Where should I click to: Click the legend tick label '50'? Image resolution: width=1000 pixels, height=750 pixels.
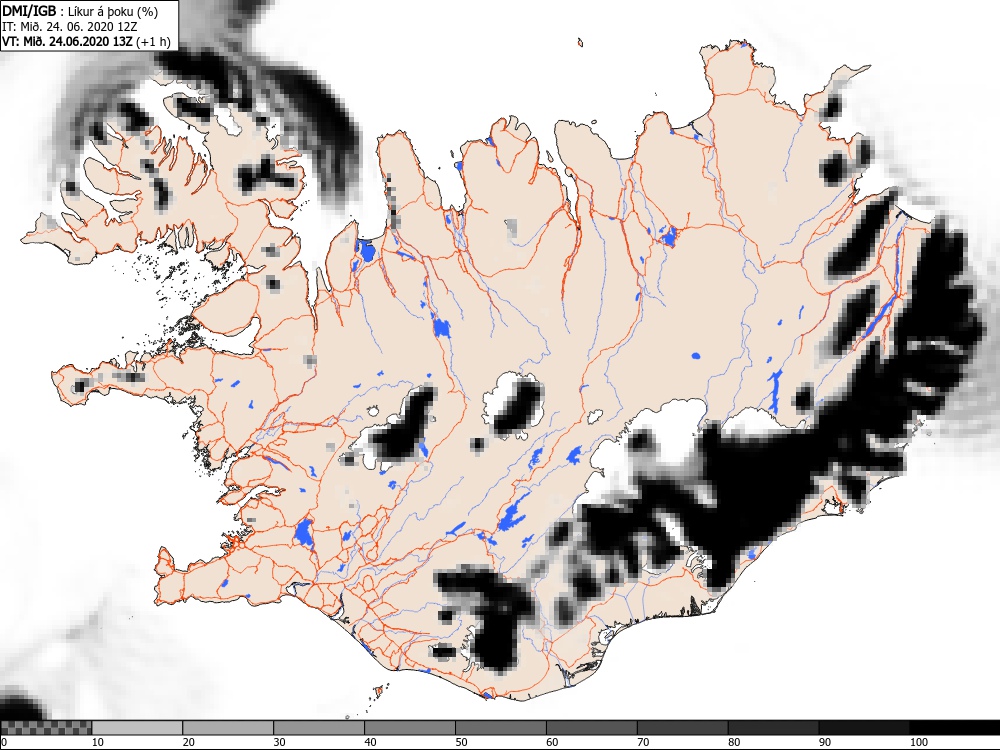[x=461, y=742]
